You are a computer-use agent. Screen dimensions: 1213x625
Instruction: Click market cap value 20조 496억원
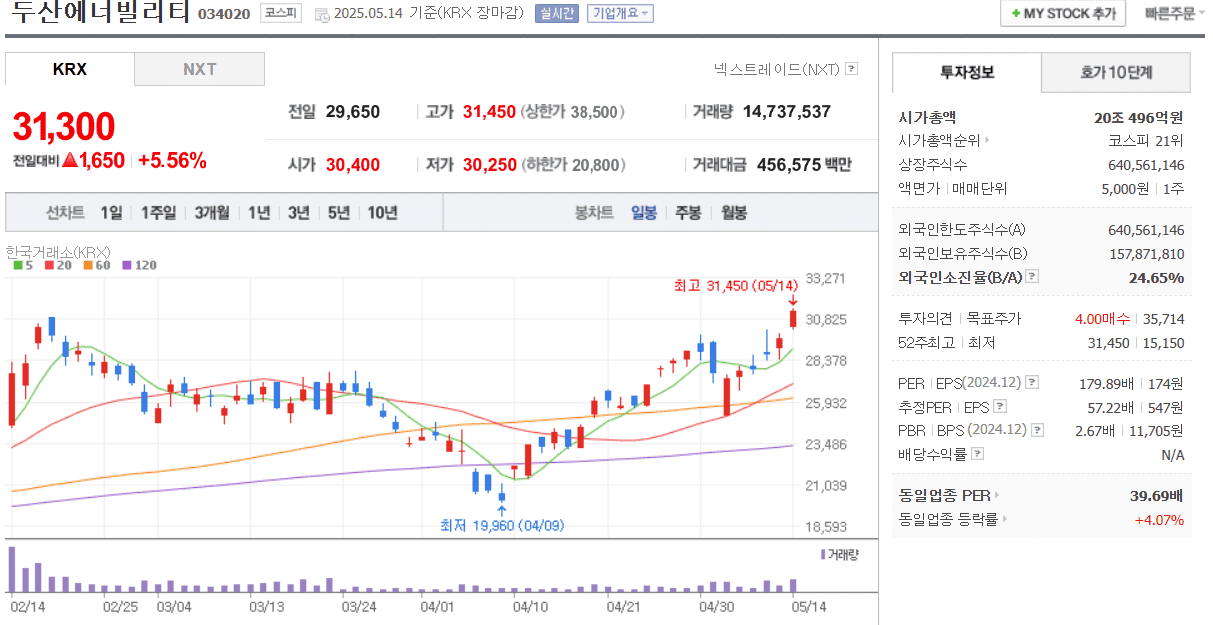1139,117
